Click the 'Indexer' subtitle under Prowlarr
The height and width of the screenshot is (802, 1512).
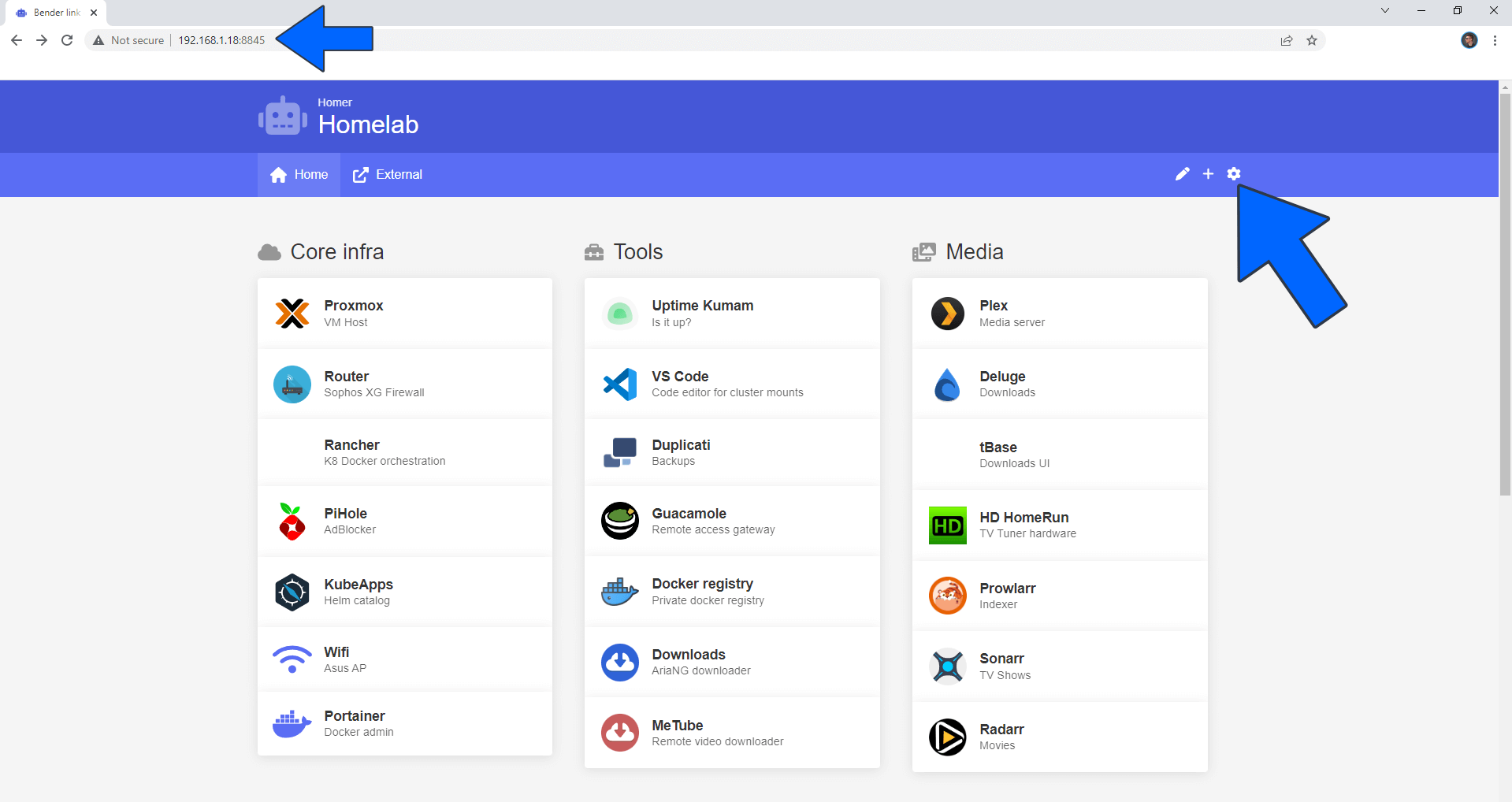[998, 605]
